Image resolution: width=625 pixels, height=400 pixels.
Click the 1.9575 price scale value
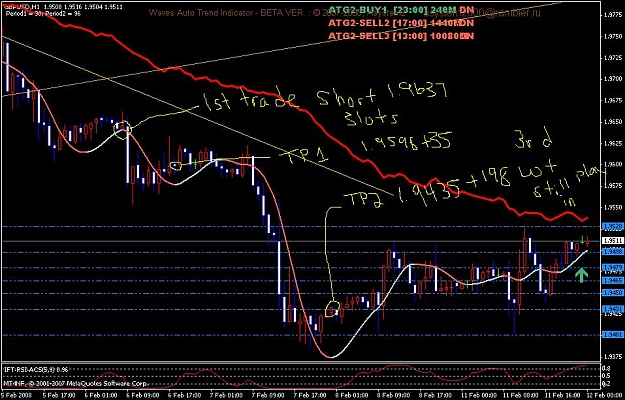613,186
